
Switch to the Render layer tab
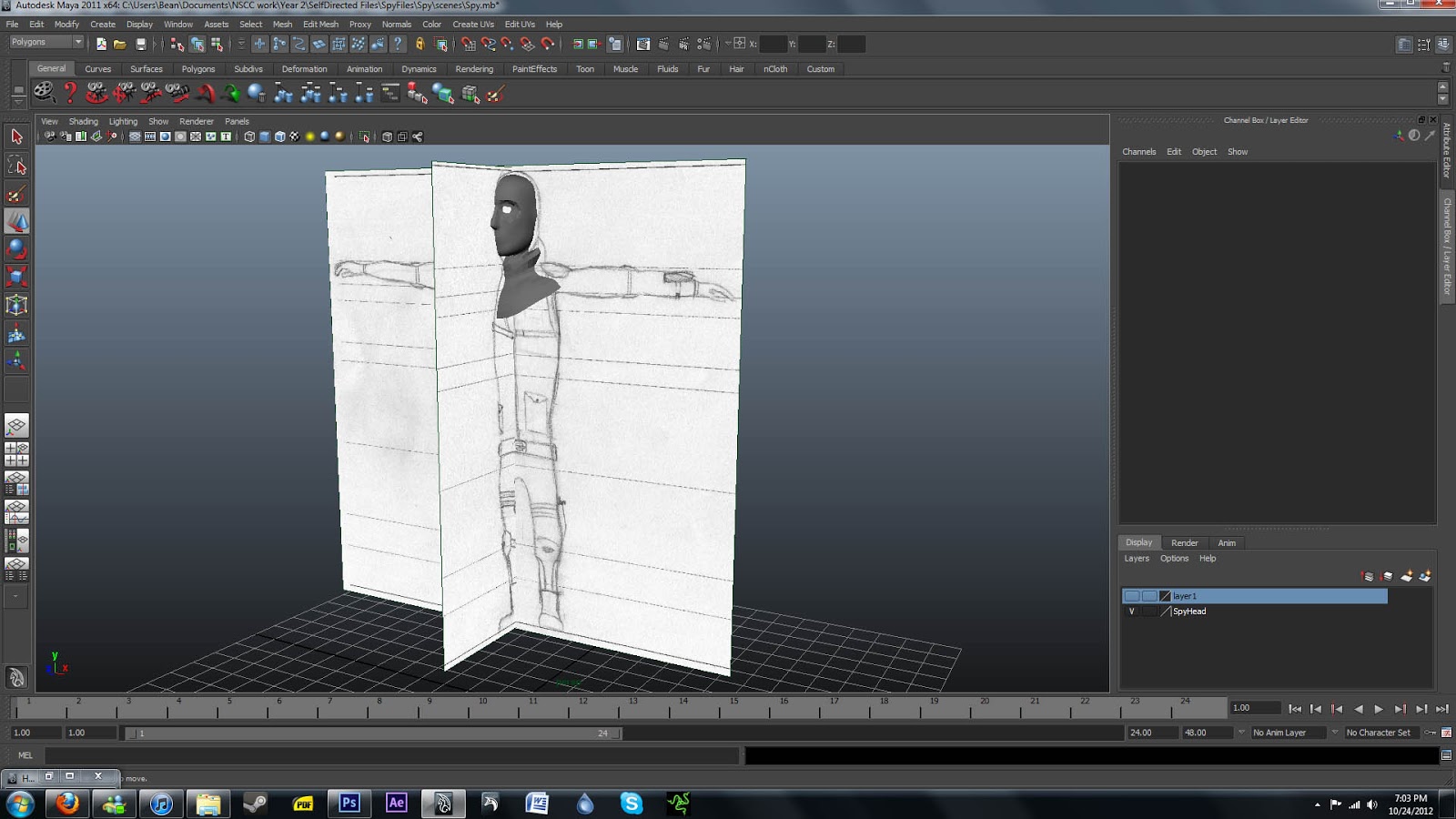[x=1184, y=542]
